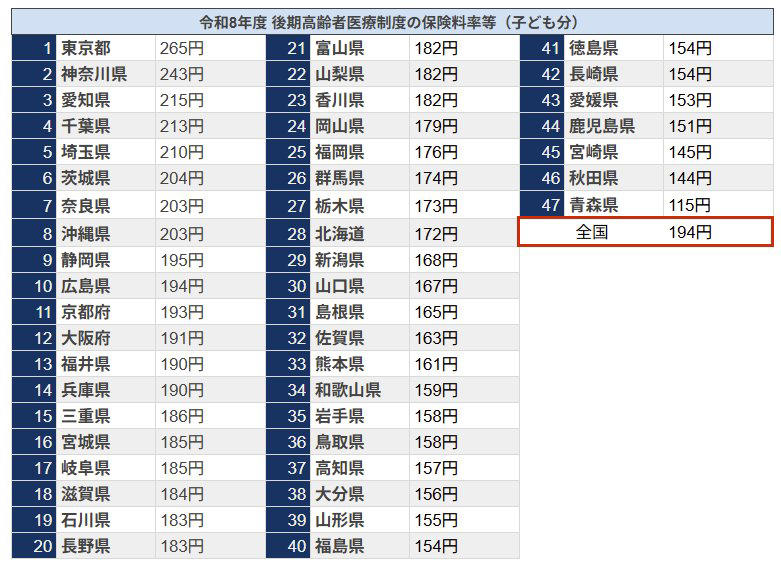This screenshot has width=781, height=562.
Task: Select the 鹿児島県 prefecture name
Action: coord(602,126)
